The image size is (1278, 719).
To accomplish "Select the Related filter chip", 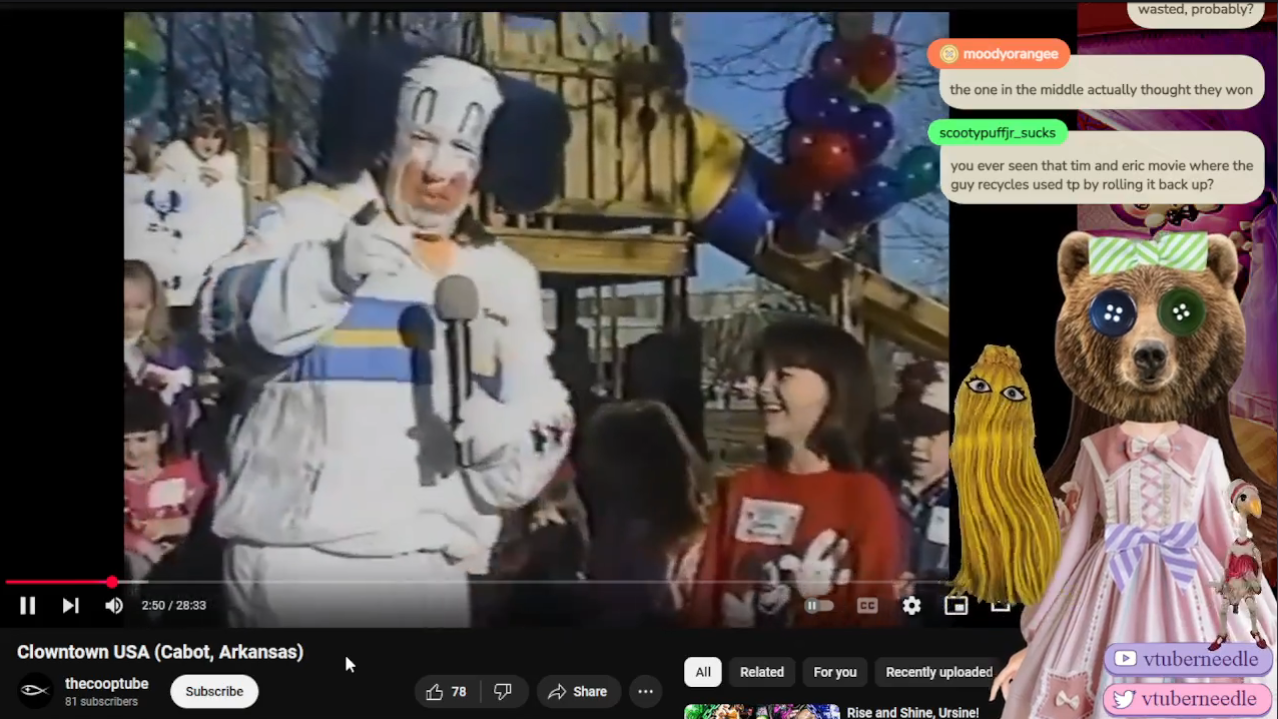I will (x=761, y=672).
